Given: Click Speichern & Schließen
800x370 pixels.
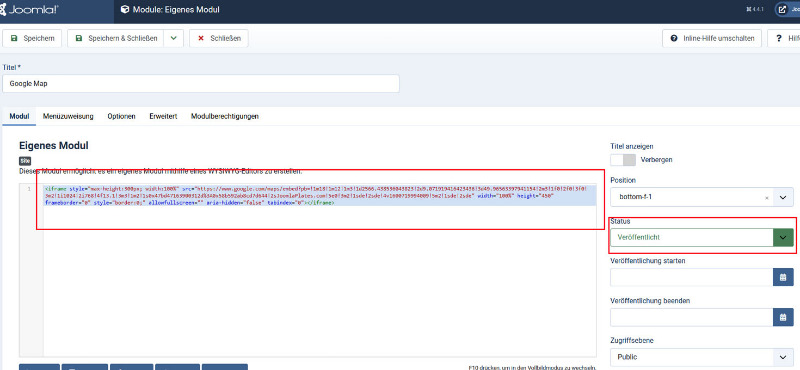Looking at the screenshot, I should (x=115, y=38).
